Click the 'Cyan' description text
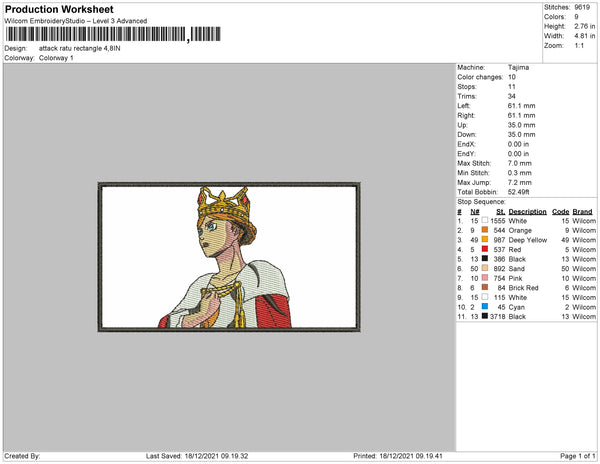600x464 pixels. pos(517,307)
